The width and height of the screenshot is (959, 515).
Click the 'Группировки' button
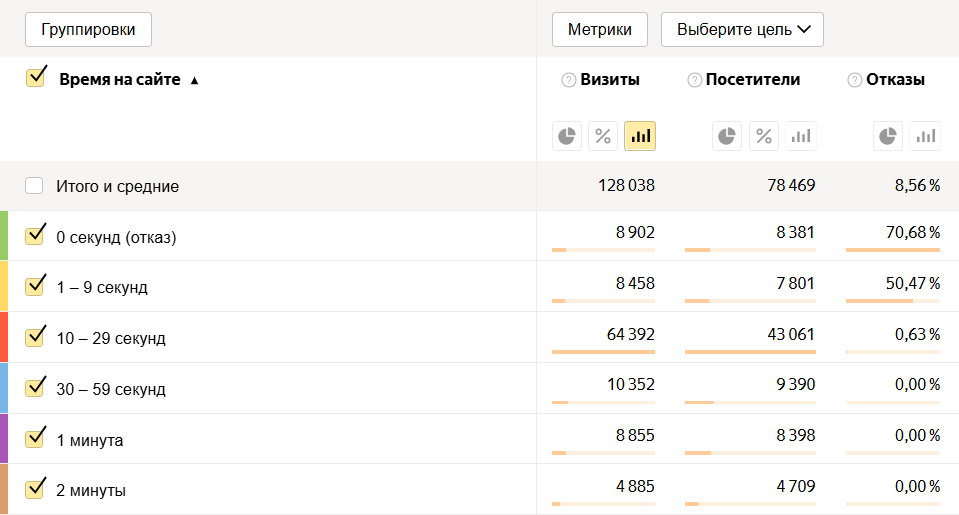(x=88, y=29)
